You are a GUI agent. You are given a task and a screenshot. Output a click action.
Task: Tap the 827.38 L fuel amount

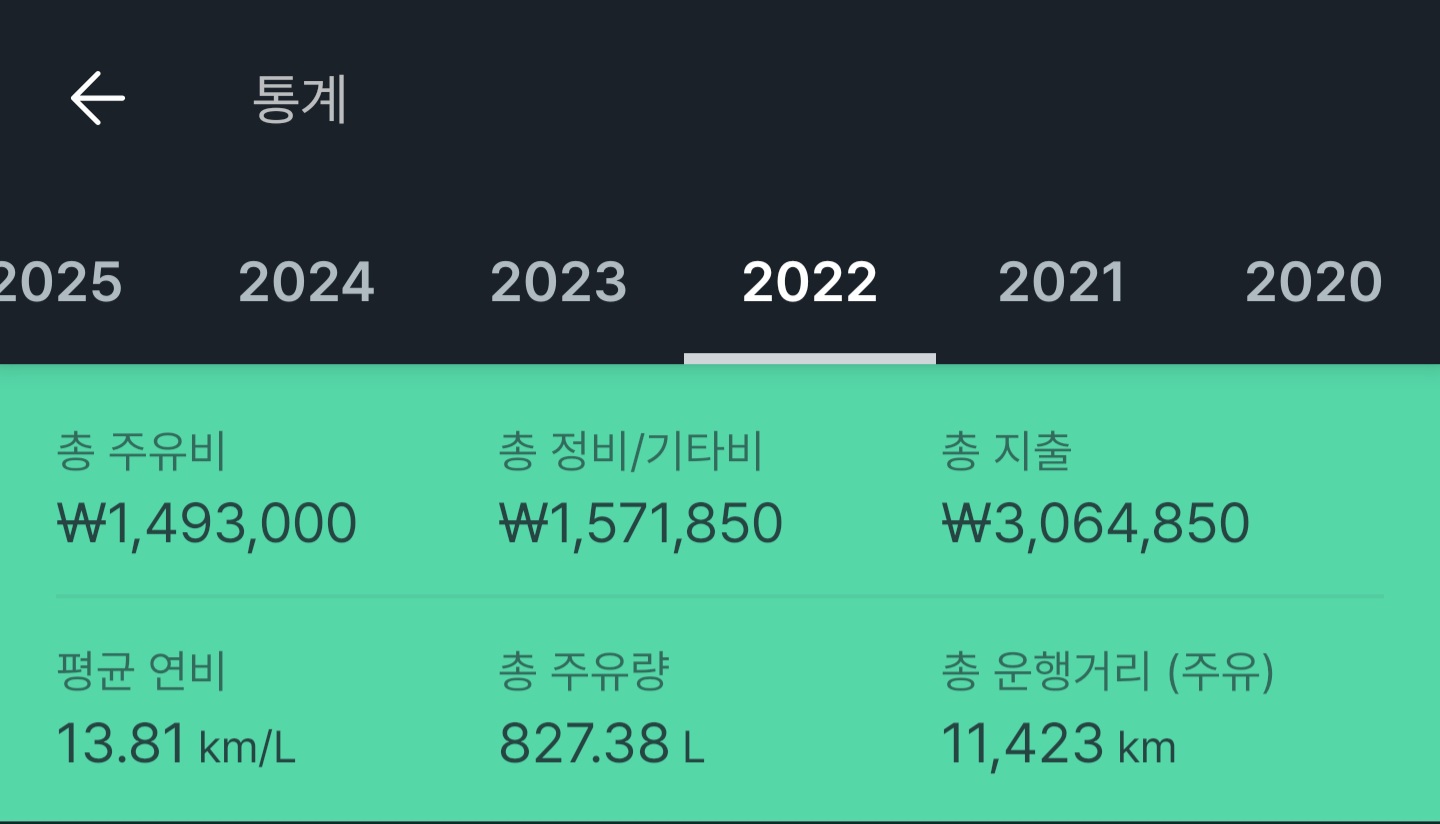pos(602,744)
